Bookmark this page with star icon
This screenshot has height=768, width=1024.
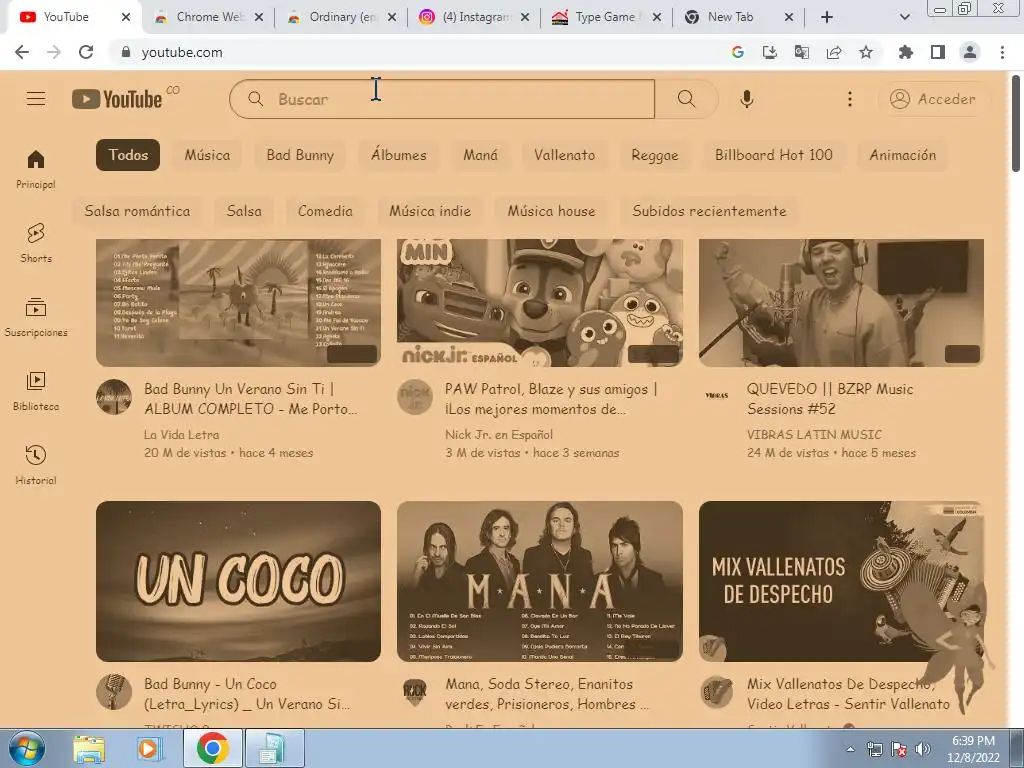click(866, 52)
